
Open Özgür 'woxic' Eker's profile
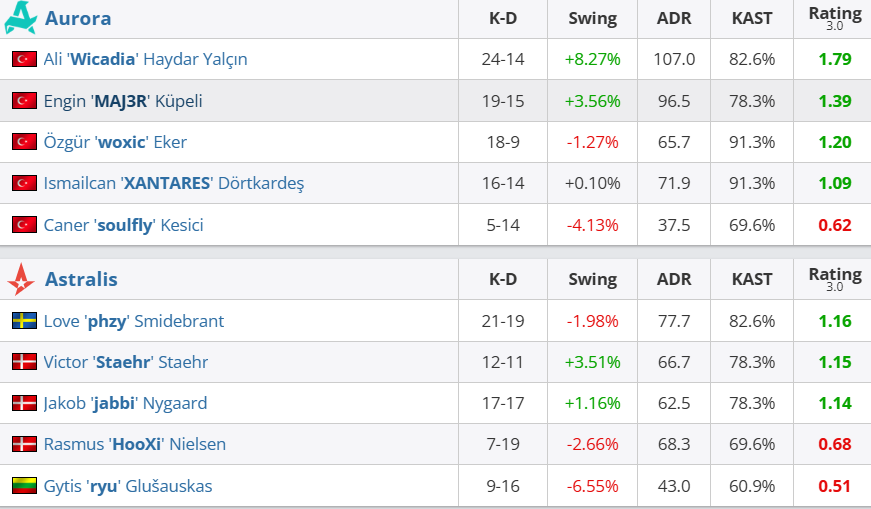[115, 142]
